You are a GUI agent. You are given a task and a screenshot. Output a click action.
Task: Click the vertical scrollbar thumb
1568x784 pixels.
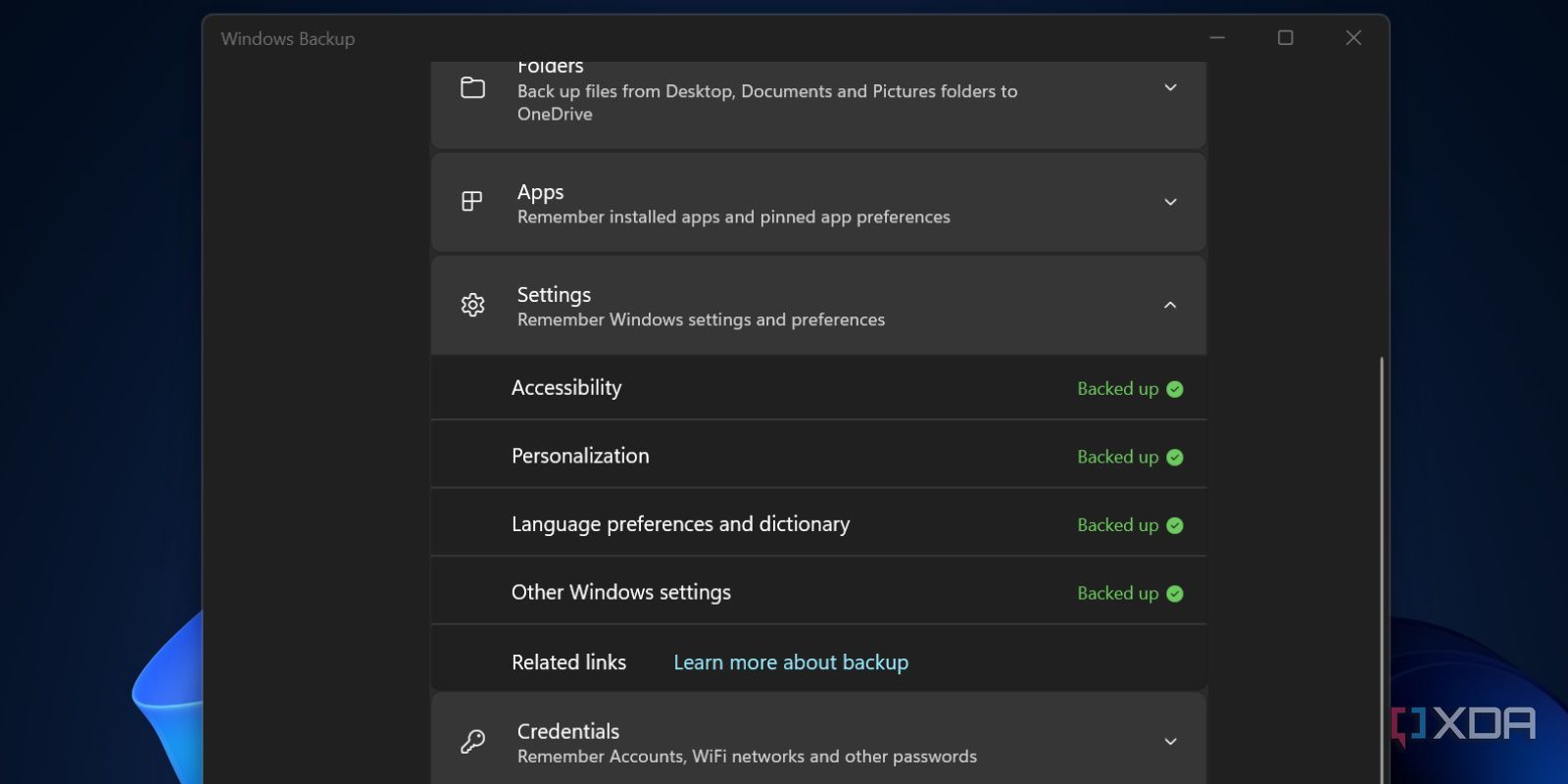point(1382,570)
